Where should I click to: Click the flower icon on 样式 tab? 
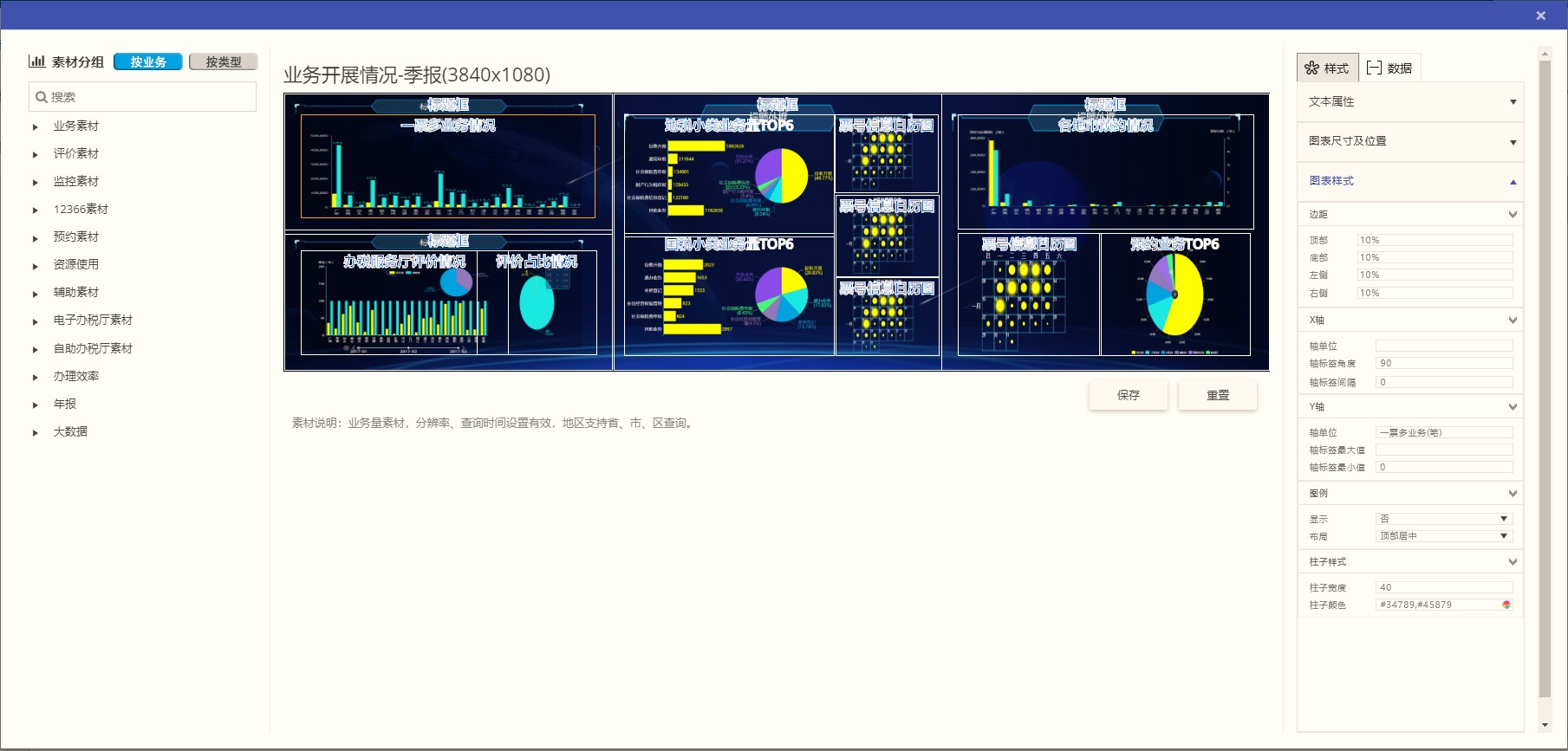coord(1311,68)
